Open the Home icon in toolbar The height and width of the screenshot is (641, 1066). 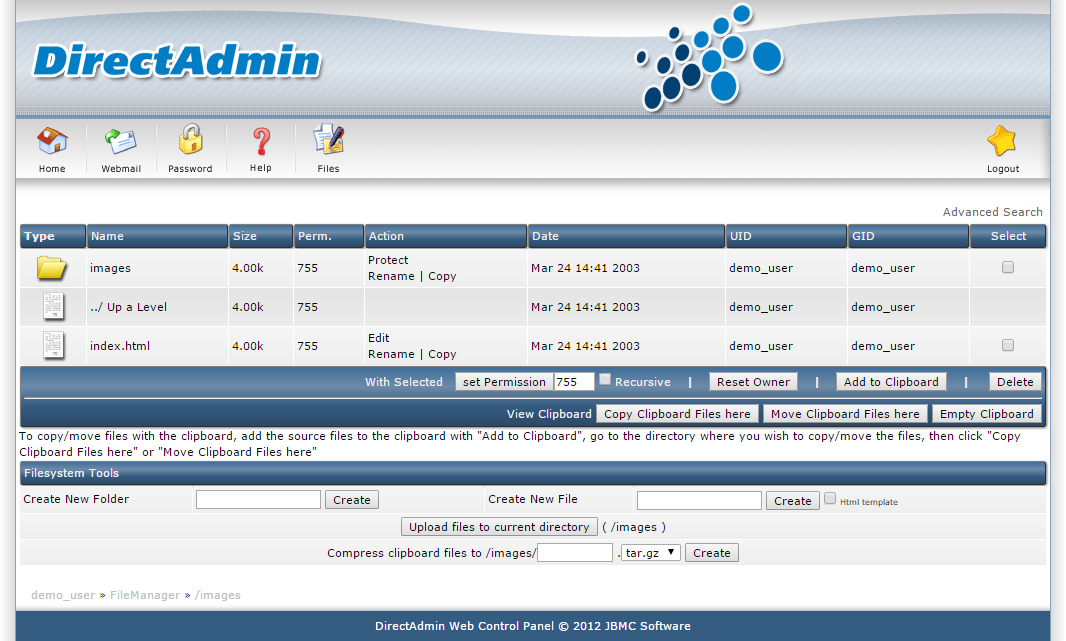pyautogui.click(x=52, y=141)
